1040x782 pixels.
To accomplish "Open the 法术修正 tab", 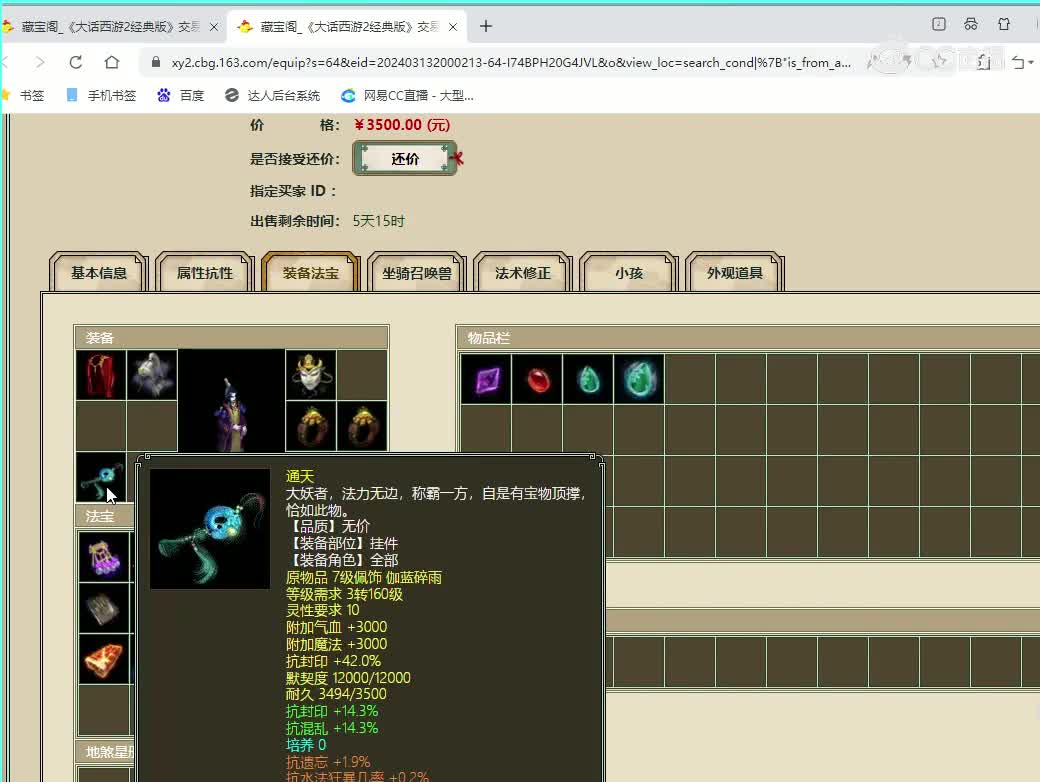I will [x=523, y=273].
